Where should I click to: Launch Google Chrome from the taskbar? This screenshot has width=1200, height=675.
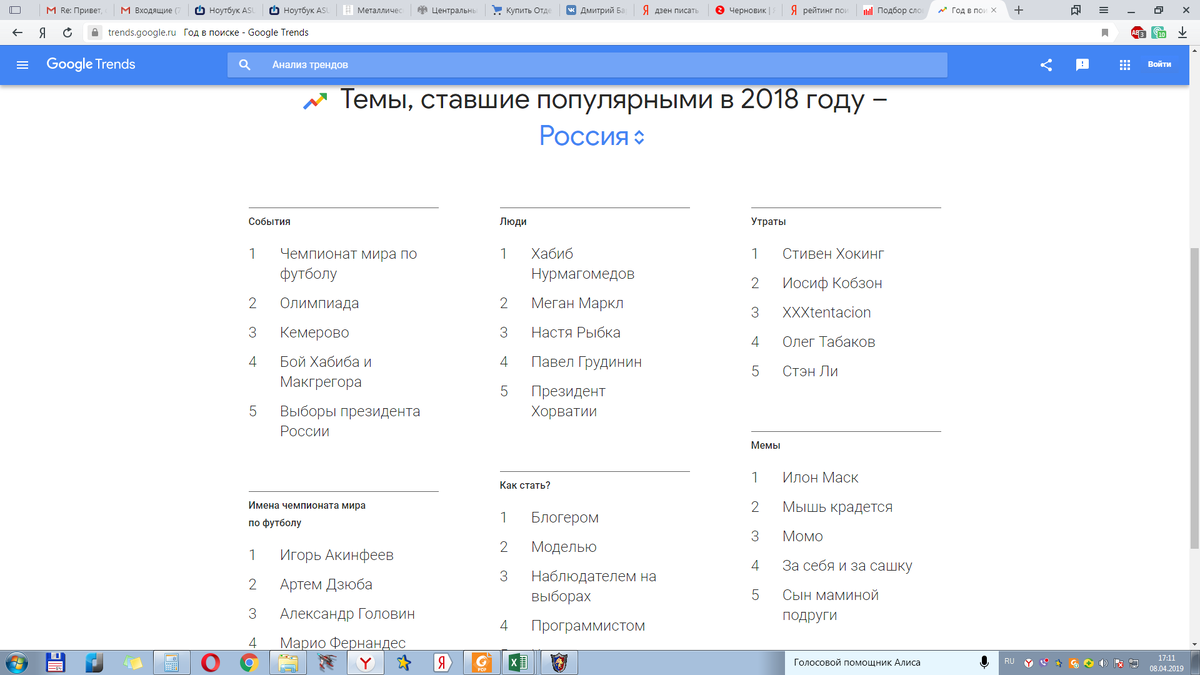point(249,662)
